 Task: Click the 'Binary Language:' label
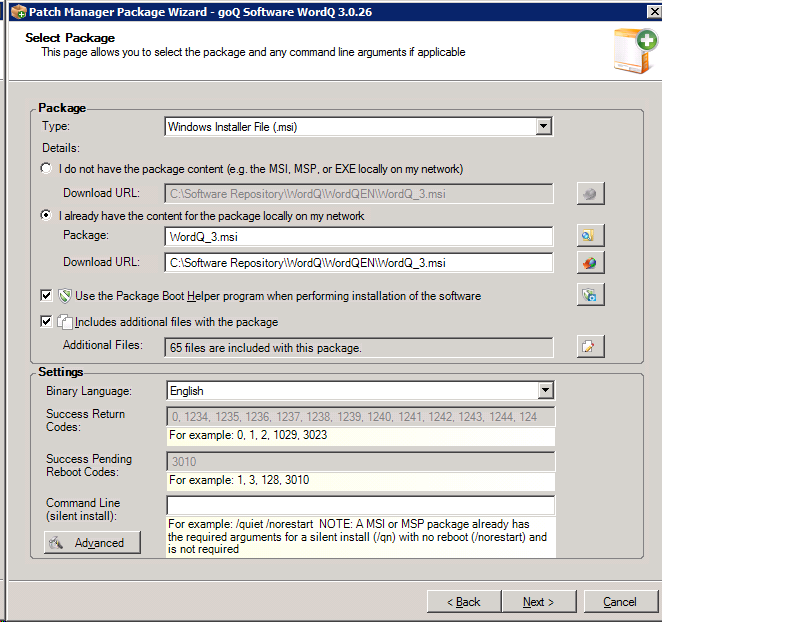point(89,391)
